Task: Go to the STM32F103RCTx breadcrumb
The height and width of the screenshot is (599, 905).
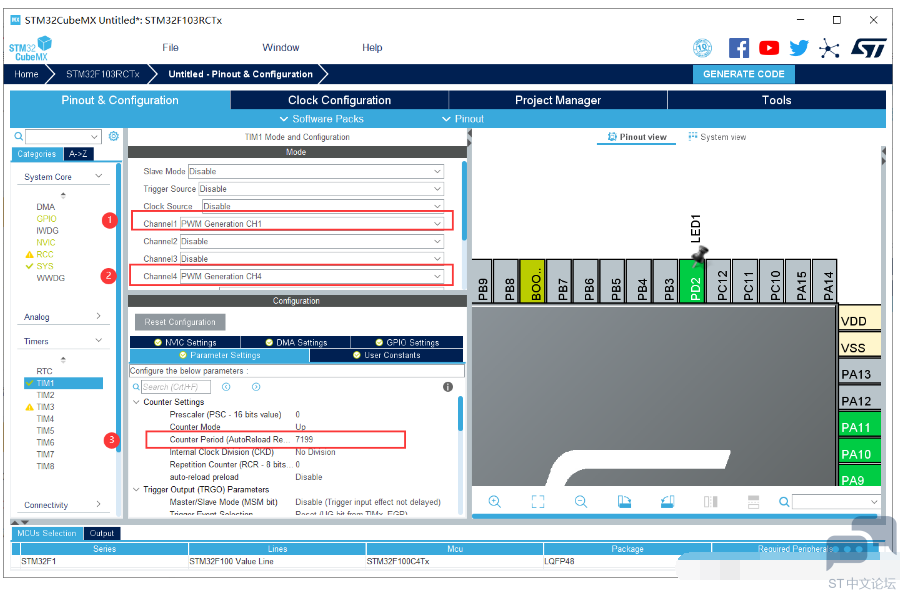Action: point(103,74)
